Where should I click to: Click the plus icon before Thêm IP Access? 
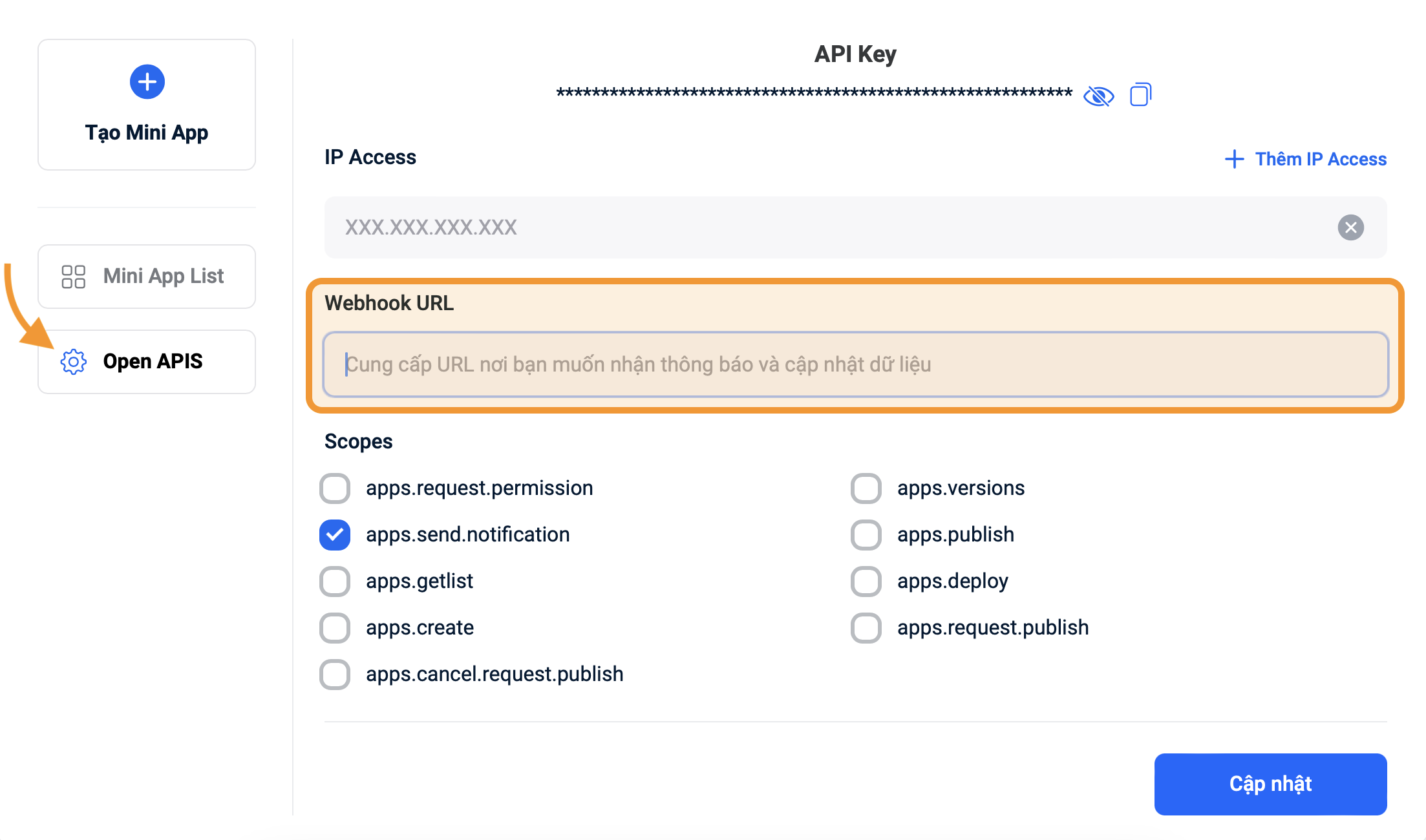point(1234,159)
